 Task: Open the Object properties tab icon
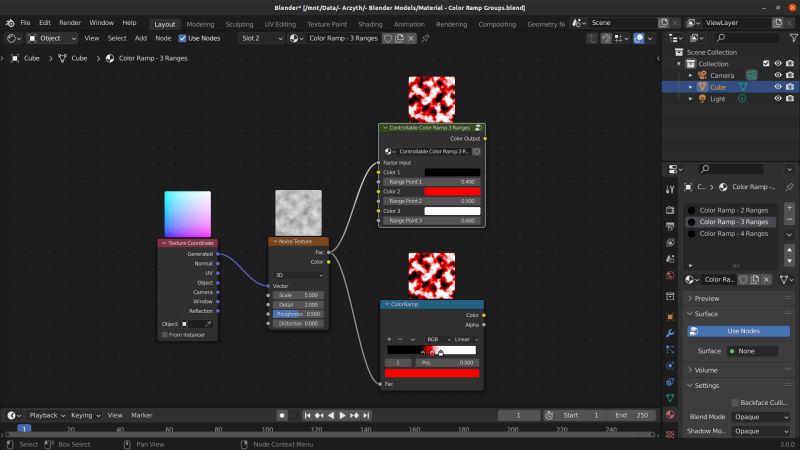(670, 316)
